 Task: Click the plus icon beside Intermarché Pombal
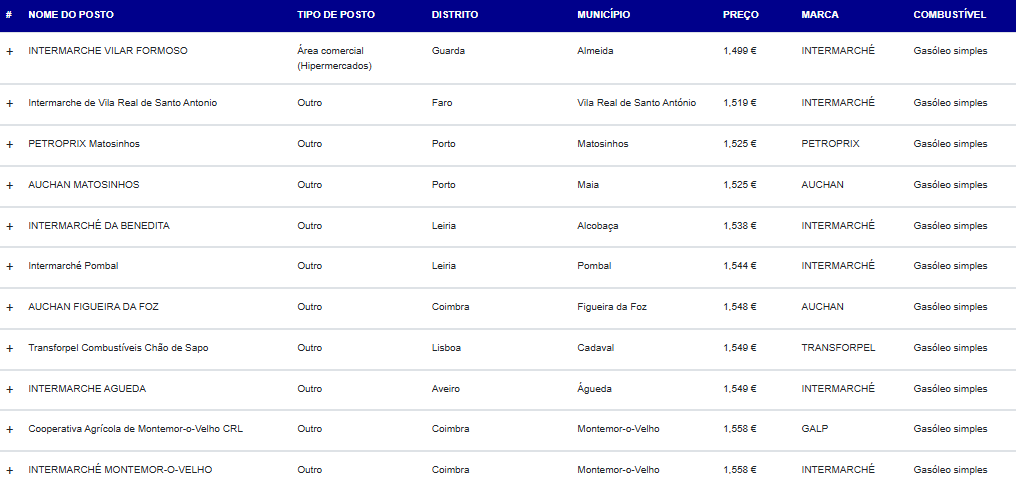(9, 266)
